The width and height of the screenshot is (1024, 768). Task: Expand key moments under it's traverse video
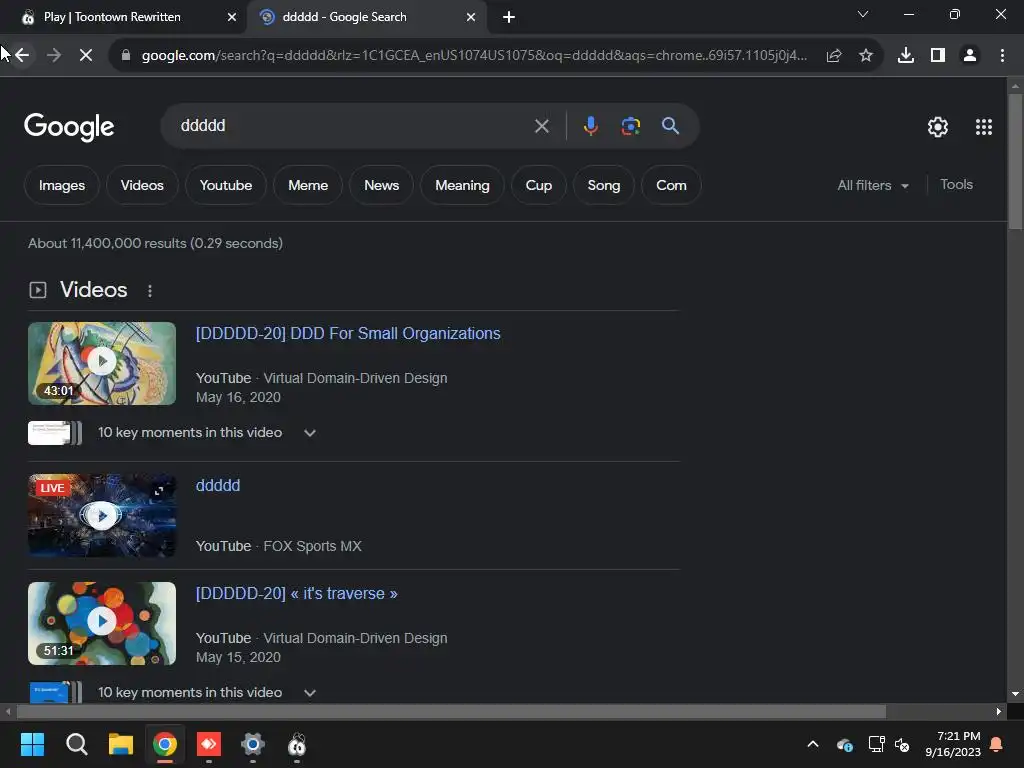tap(310, 693)
